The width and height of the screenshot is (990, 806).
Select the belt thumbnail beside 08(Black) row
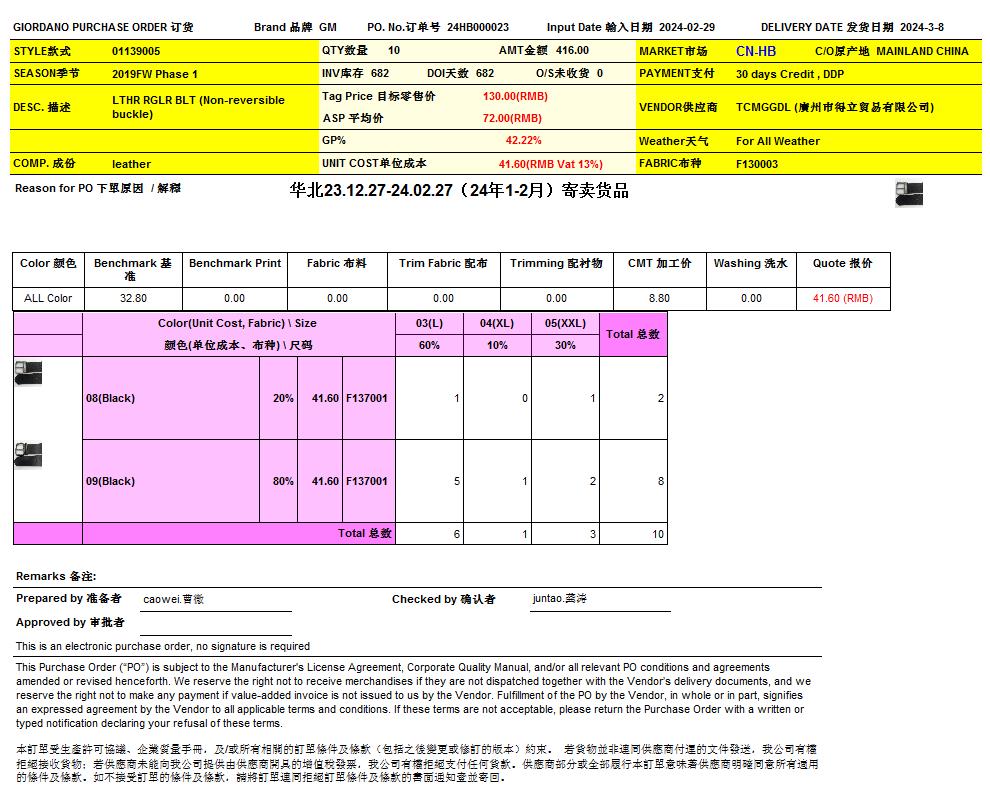coord(28,373)
